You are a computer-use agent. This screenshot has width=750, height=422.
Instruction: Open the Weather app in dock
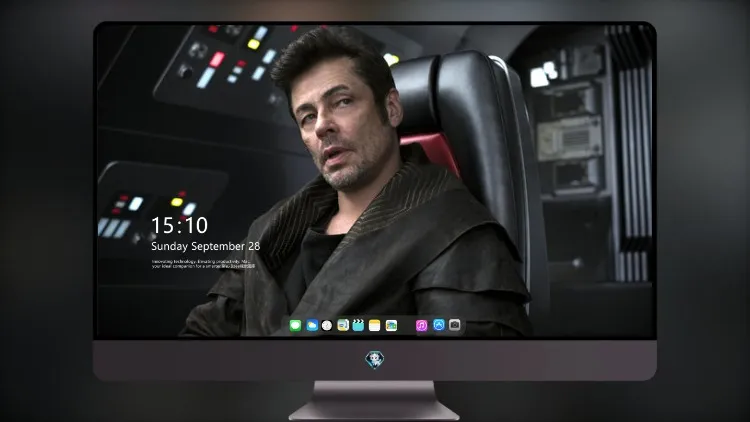312,325
